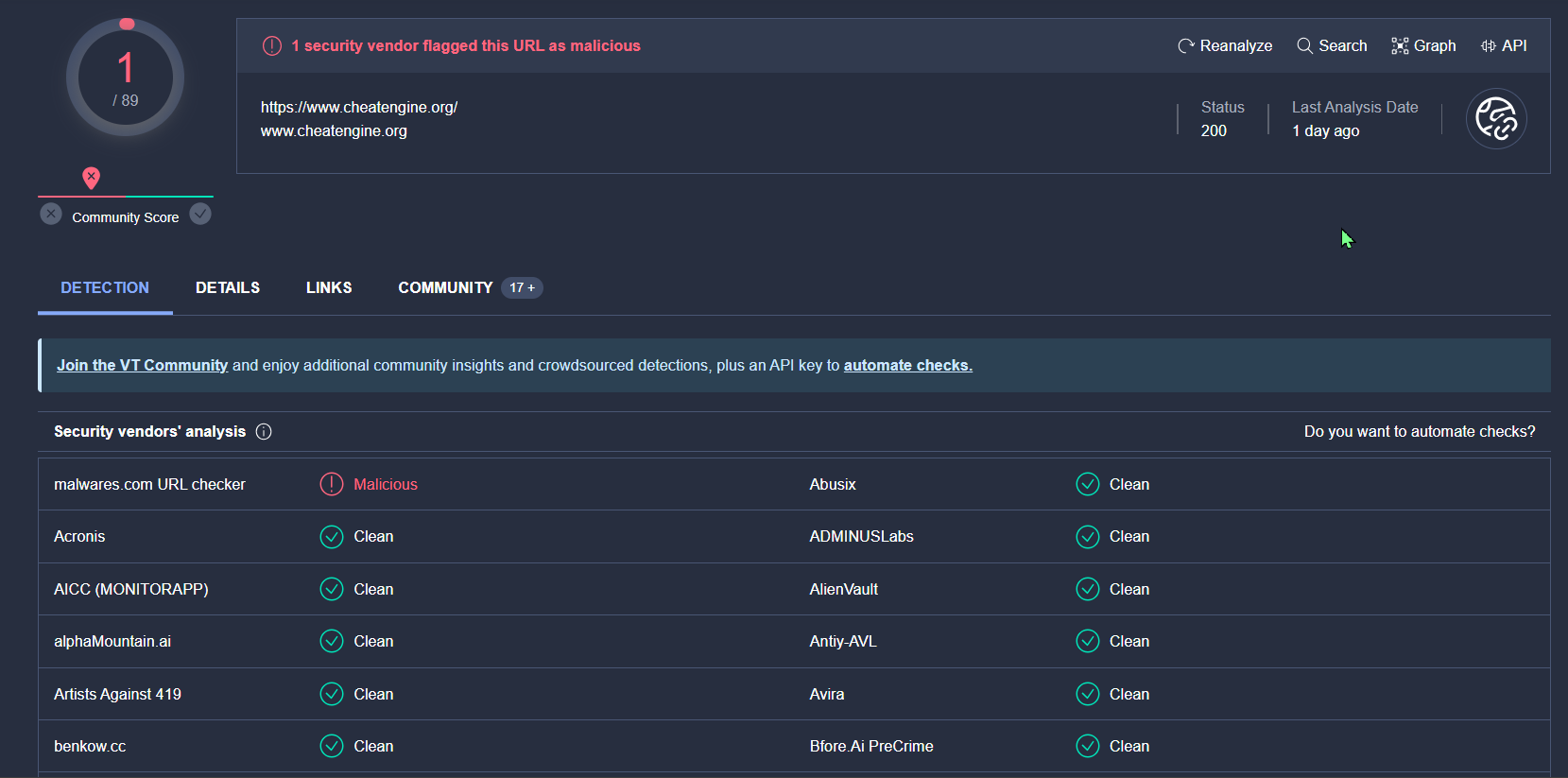Click the URL globe-link icon

point(1496,119)
